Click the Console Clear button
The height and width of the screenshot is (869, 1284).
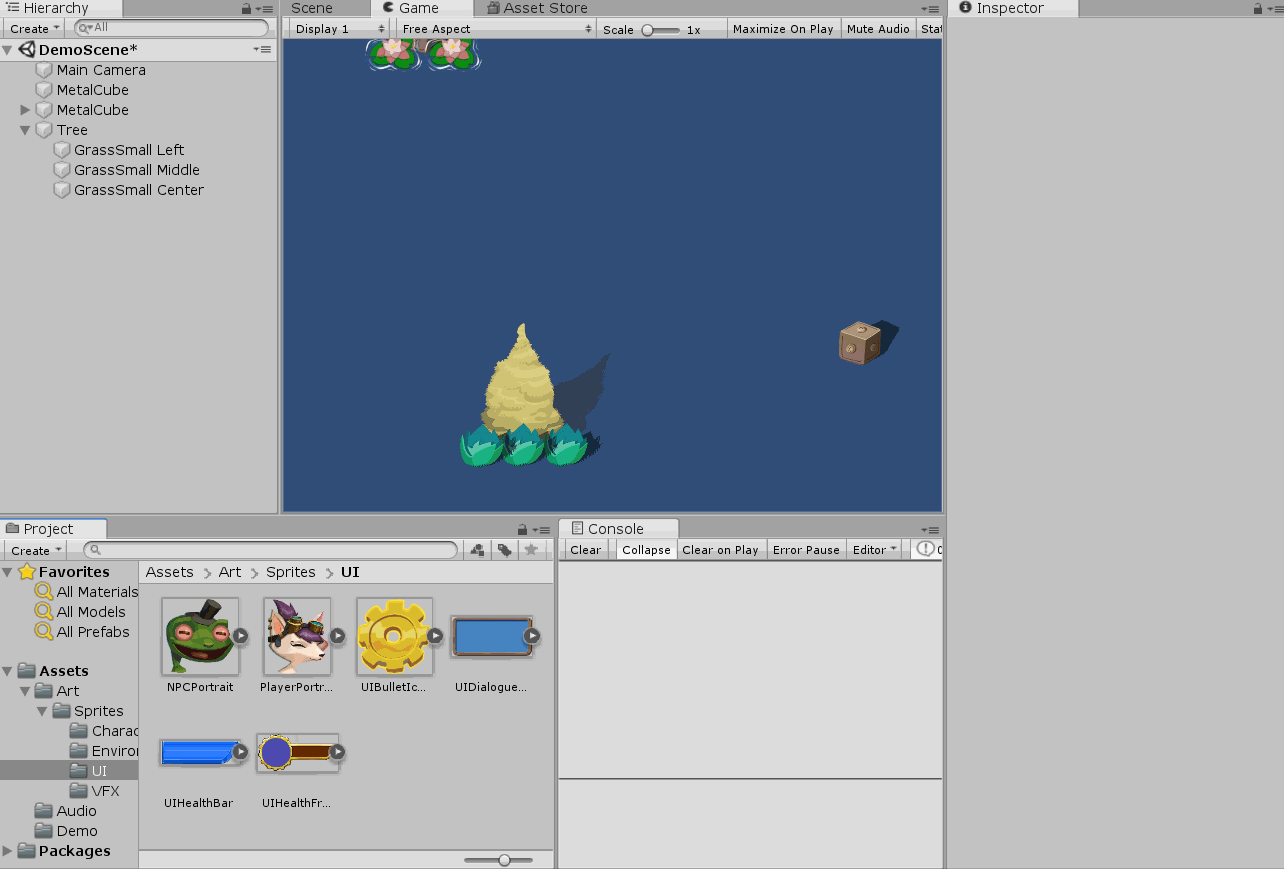coord(585,550)
